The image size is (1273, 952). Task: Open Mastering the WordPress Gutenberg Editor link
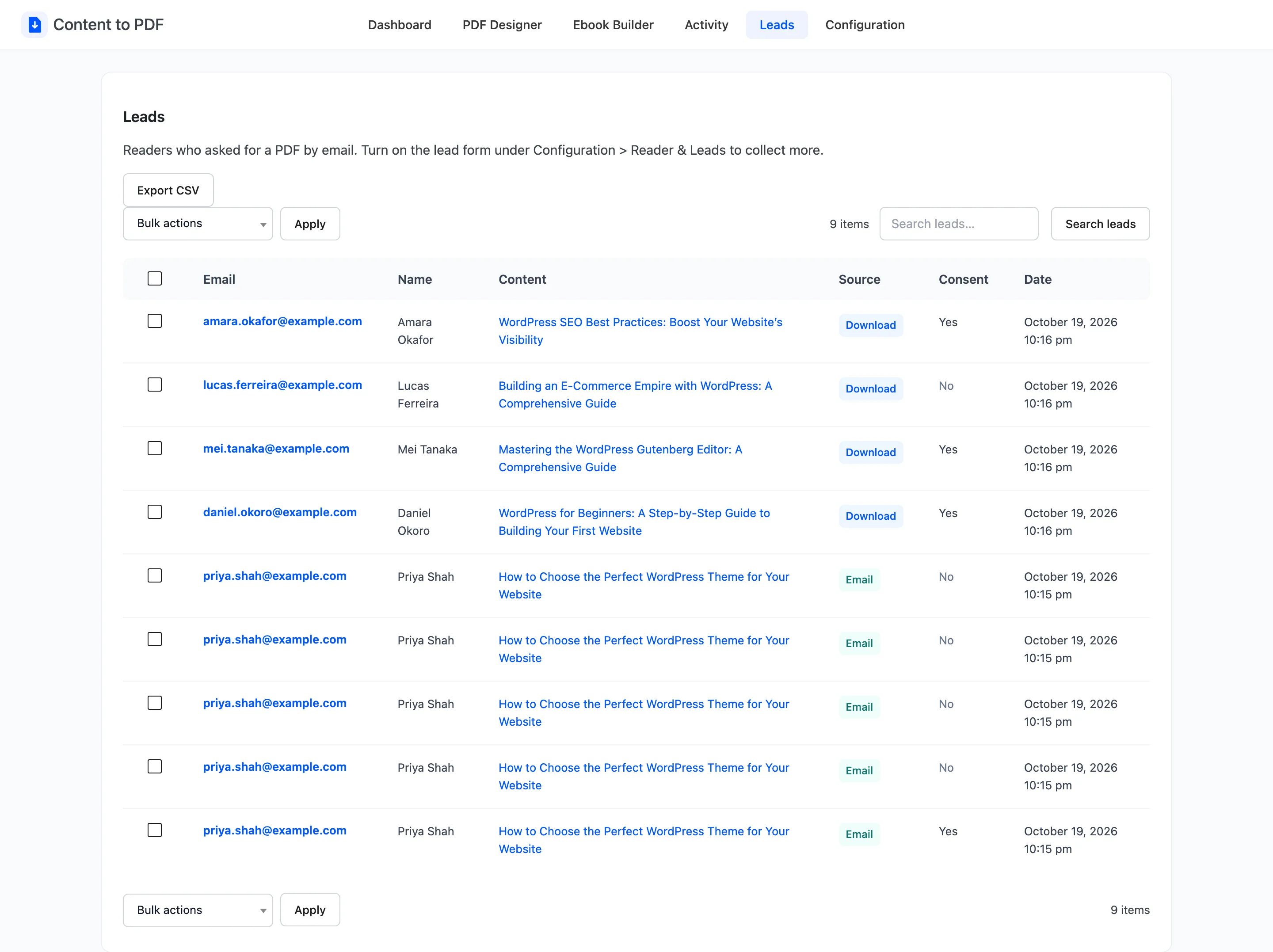point(620,457)
